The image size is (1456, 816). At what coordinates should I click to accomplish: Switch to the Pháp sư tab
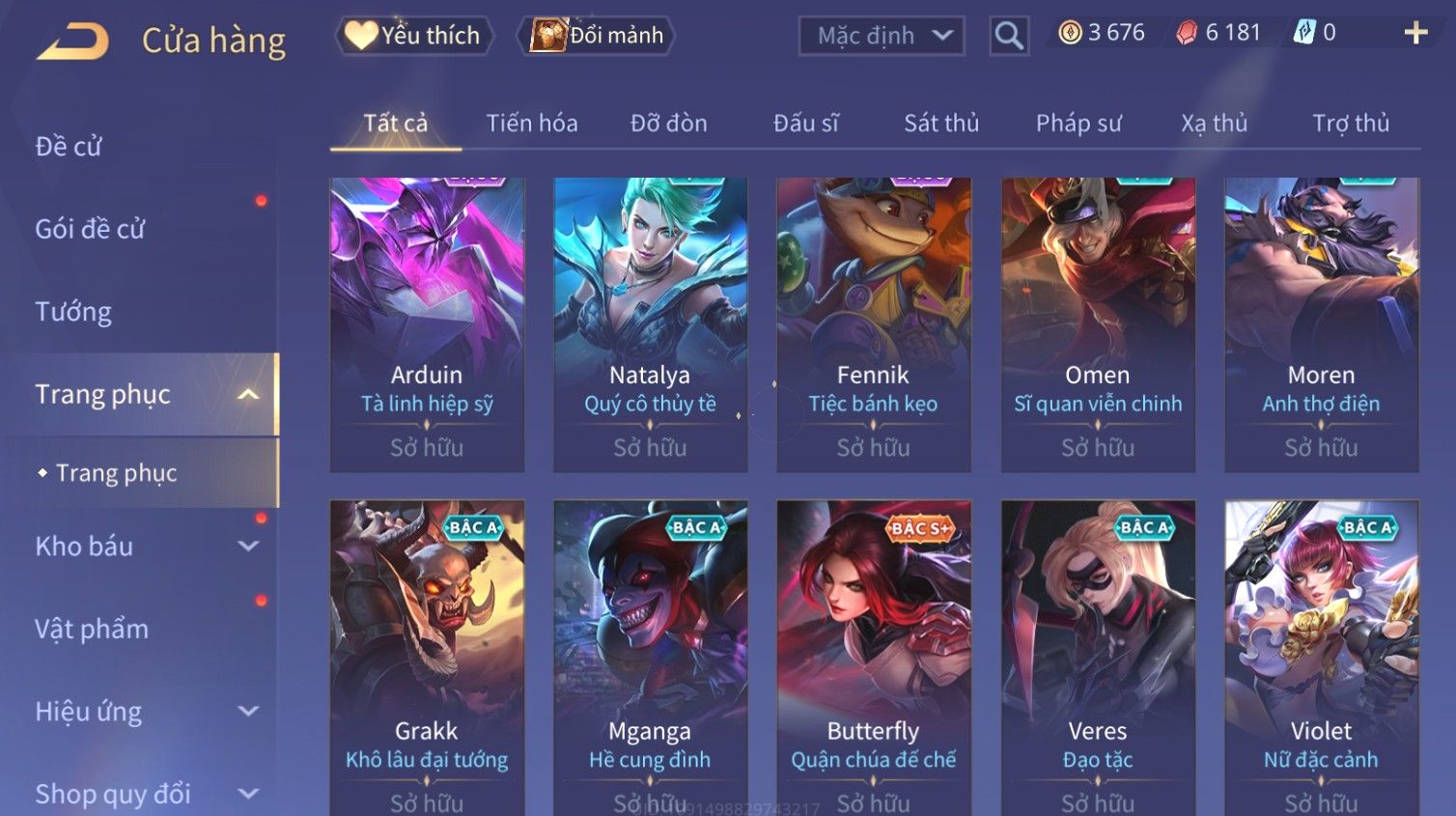(x=1078, y=124)
